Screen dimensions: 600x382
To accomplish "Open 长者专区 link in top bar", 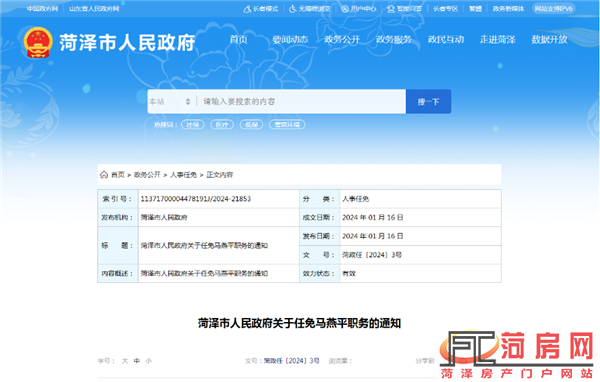I will tap(445, 9).
